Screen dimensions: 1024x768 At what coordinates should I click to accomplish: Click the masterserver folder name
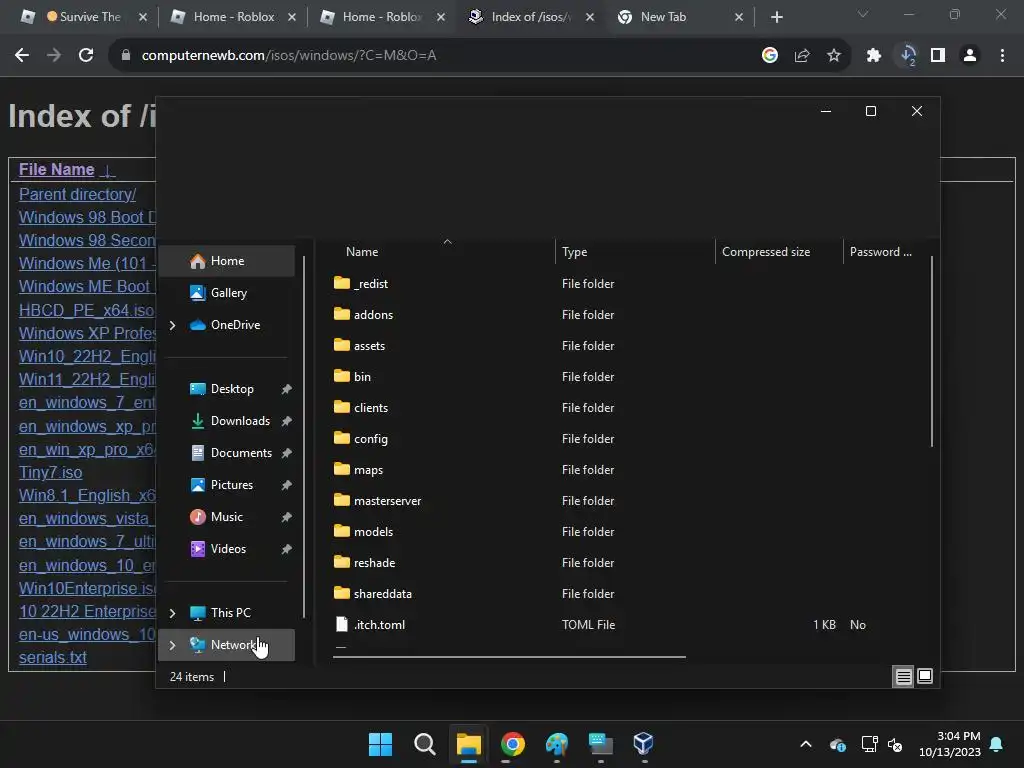387,501
